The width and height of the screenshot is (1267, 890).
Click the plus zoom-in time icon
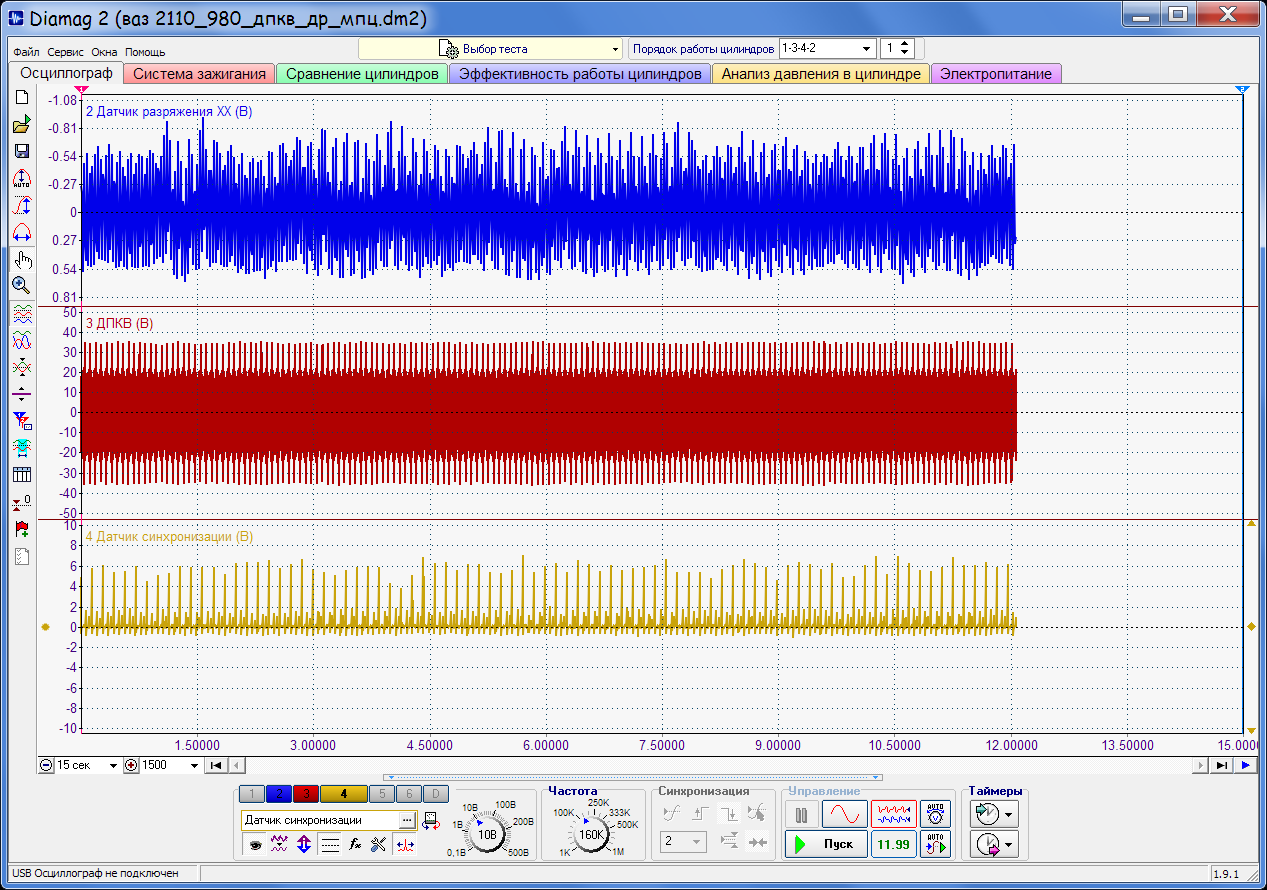tap(131, 765)
